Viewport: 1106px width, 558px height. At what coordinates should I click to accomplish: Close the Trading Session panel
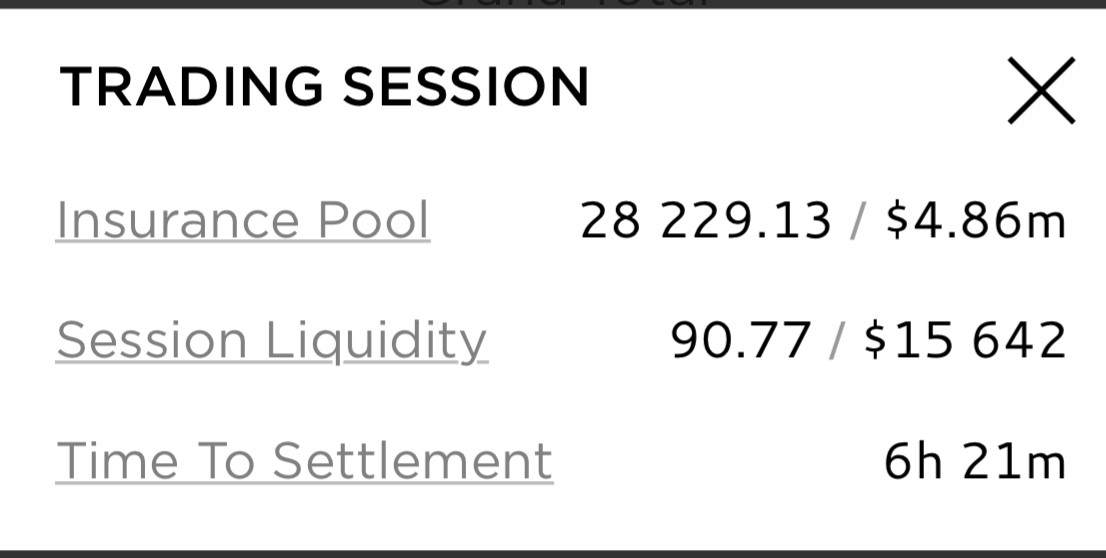pyautogui.click(x=1040, y=91)
